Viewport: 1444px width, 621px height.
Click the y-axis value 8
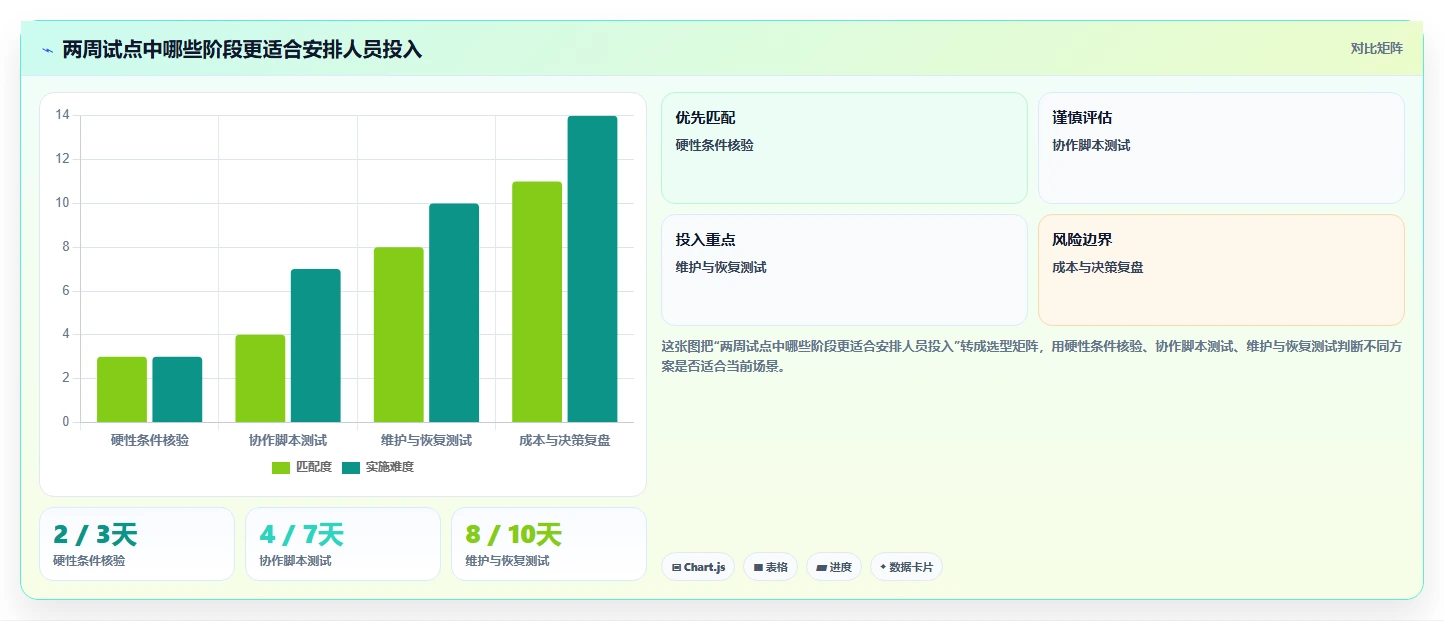[65, 247]
